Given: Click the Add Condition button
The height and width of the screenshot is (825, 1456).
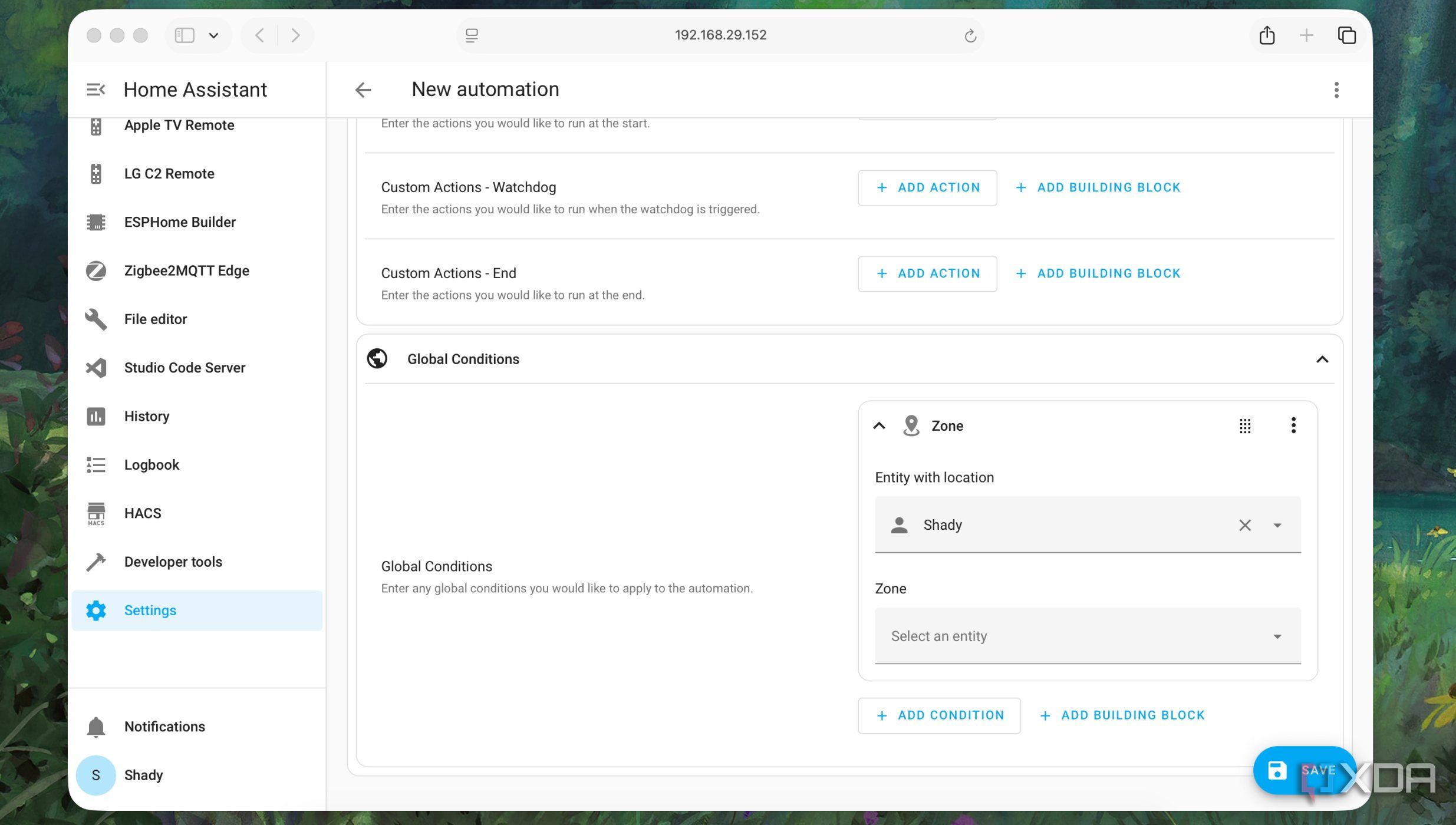Looking at the screenshot, I should click(x=939, y=715).
